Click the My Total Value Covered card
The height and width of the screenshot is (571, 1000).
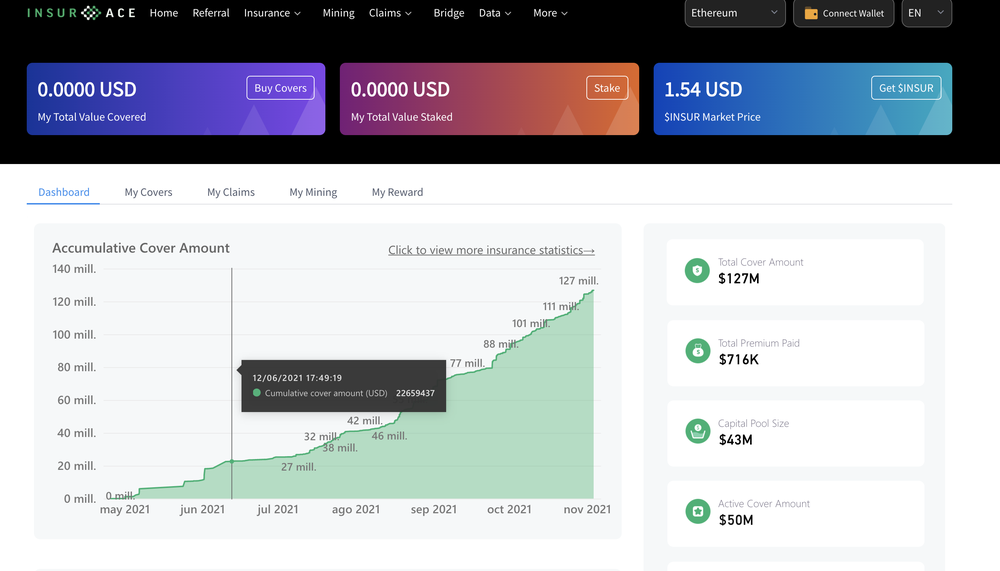(176, 99)
